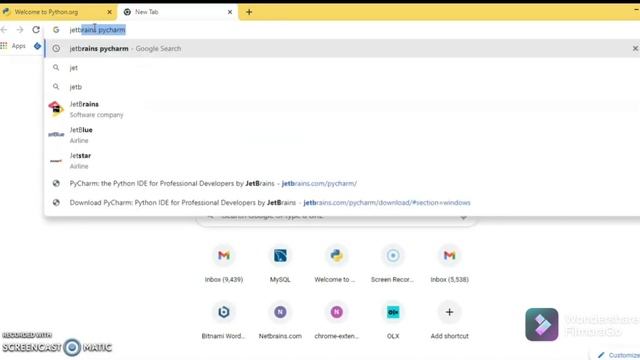Choose jetbrains pycharm Google Search suggestion
The height and width of the screenshot is (360, 640).
tap(343, 49)
